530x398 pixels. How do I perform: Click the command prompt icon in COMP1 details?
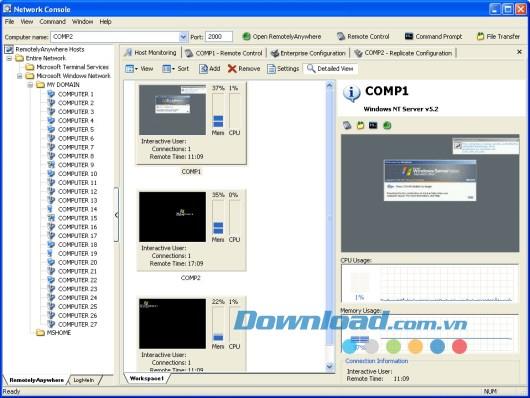(373, 125)
